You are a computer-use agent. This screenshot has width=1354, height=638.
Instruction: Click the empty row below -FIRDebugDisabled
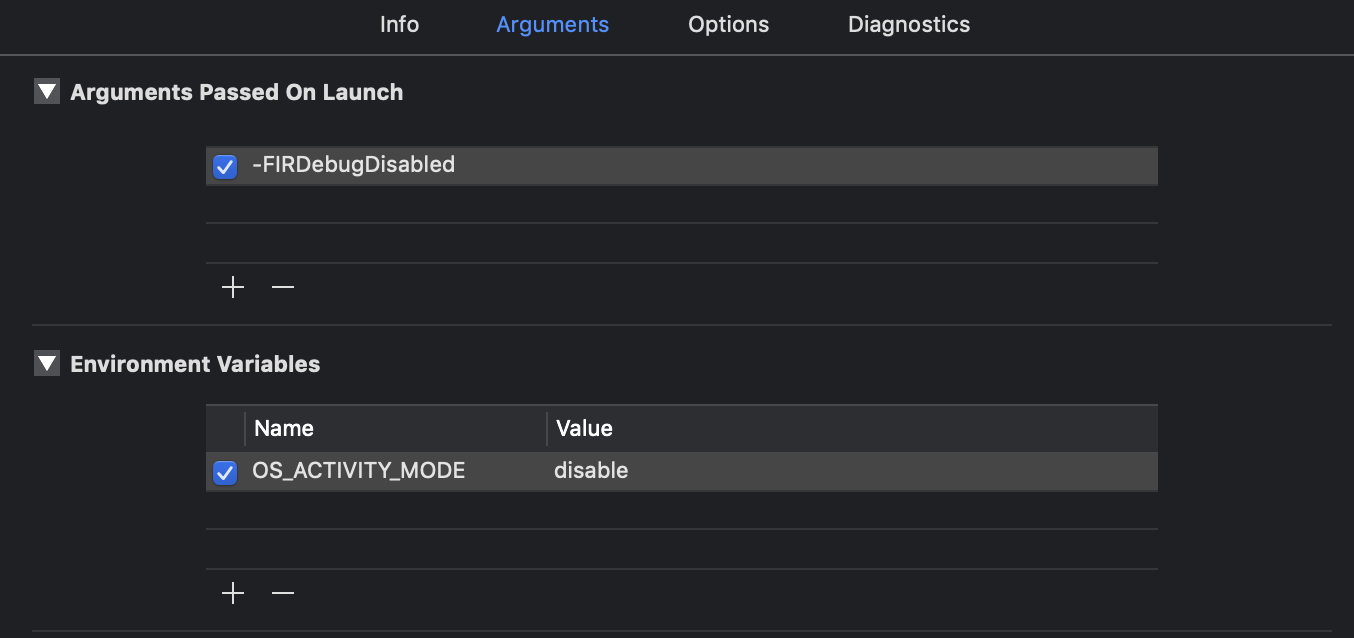coord(680,205)
